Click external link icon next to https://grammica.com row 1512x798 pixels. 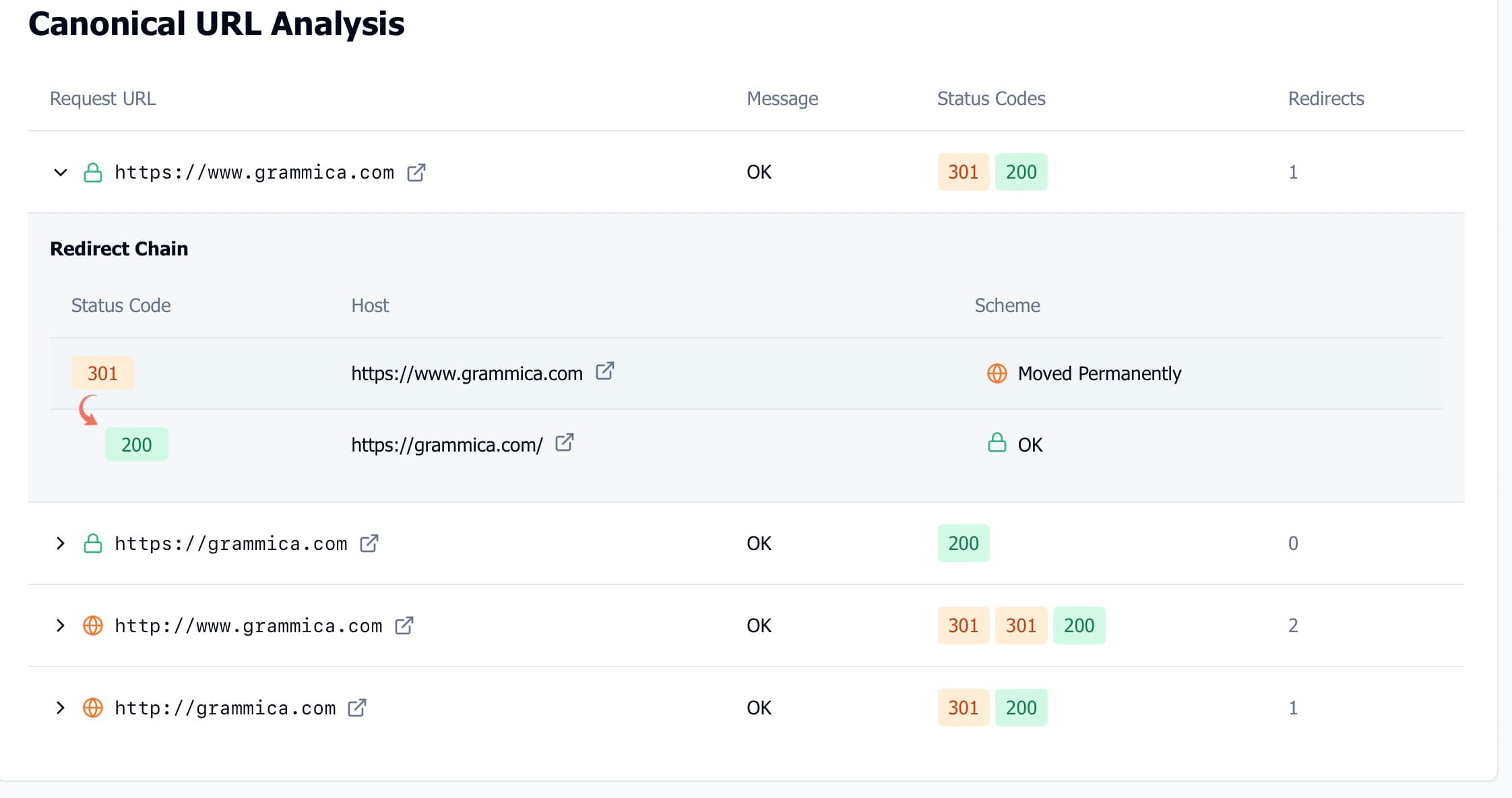tap(369, 543)
